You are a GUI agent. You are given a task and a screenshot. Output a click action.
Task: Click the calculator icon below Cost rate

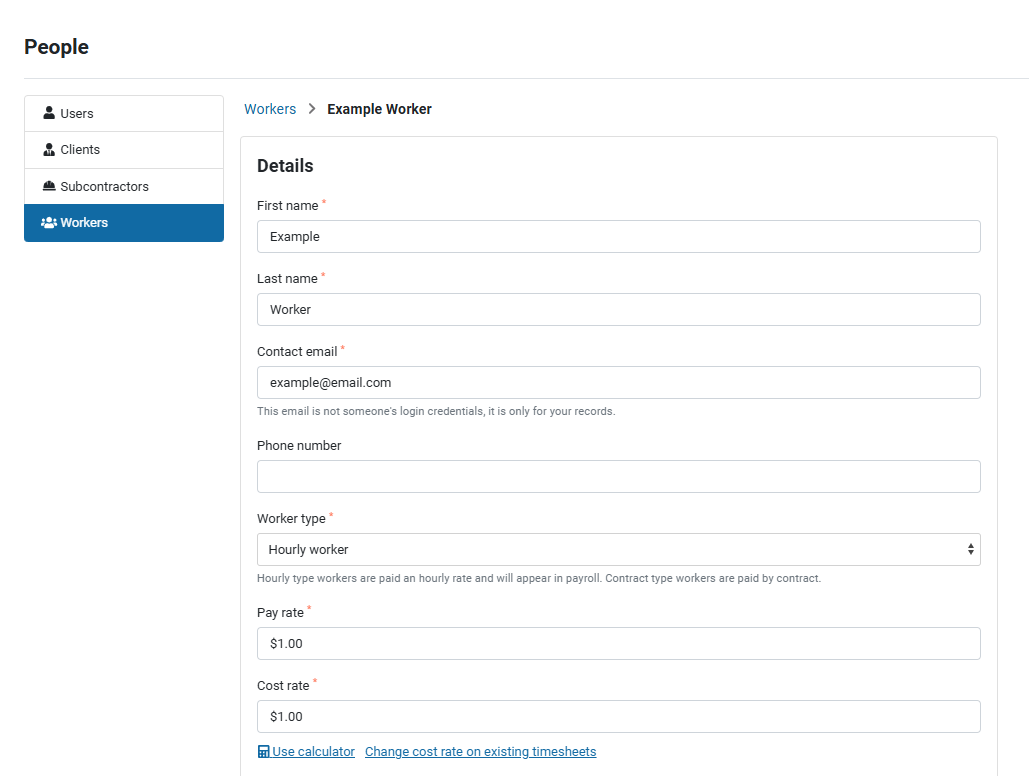tap(263, 752)
